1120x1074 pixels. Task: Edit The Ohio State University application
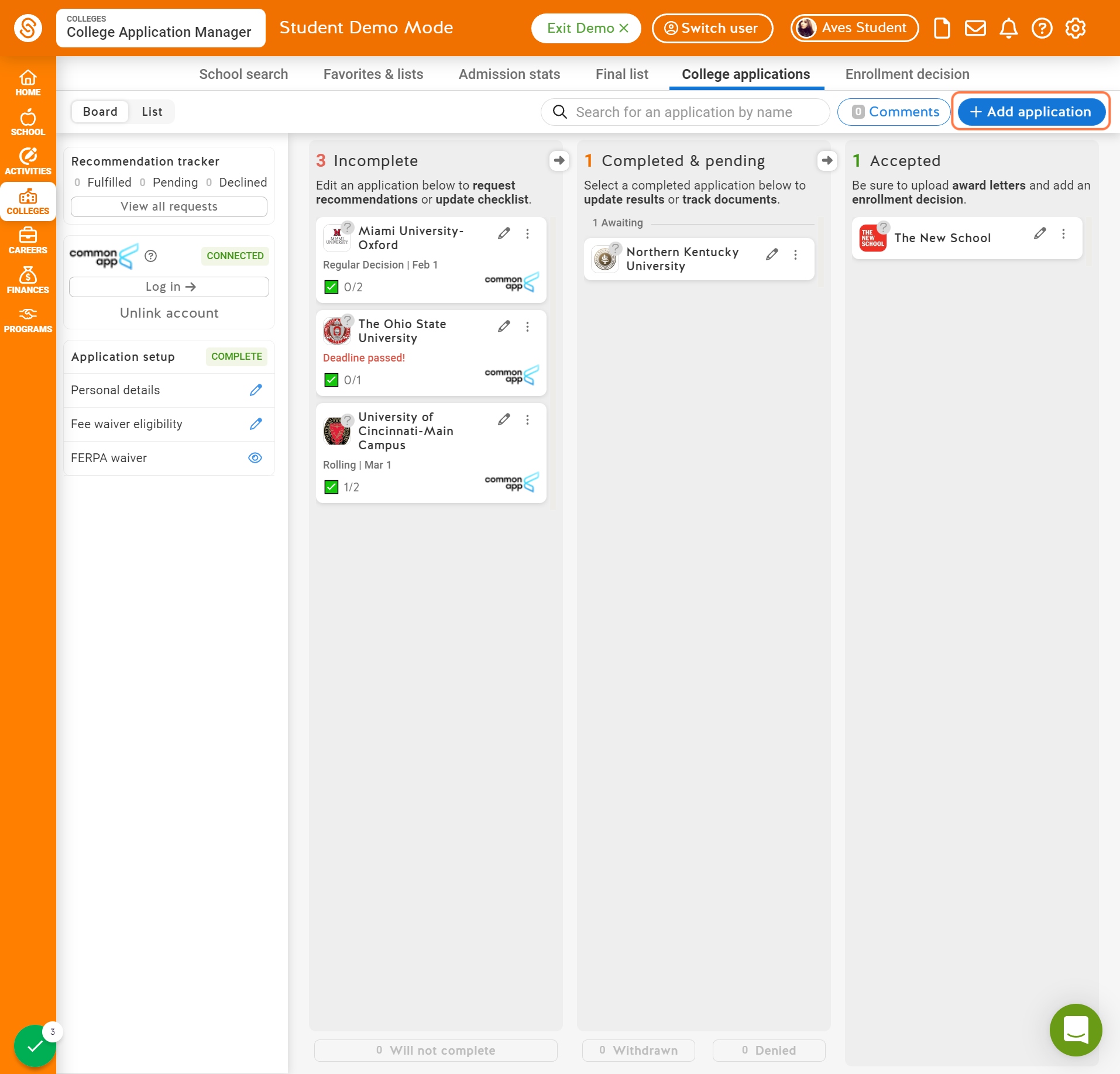(x=504, y=326)
